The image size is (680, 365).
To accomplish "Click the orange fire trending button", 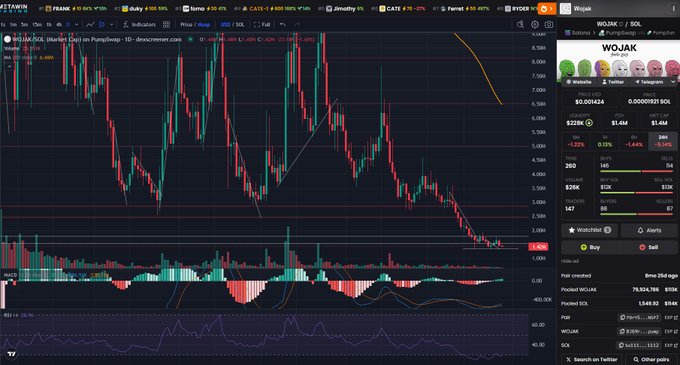I will pos(546,8).
